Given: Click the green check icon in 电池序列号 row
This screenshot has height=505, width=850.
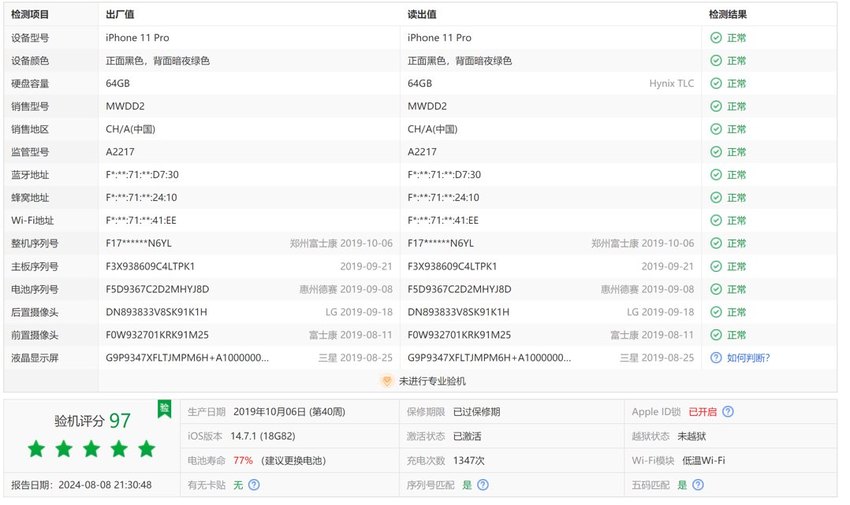Looking at the screenshot, I should click(716, 289).
